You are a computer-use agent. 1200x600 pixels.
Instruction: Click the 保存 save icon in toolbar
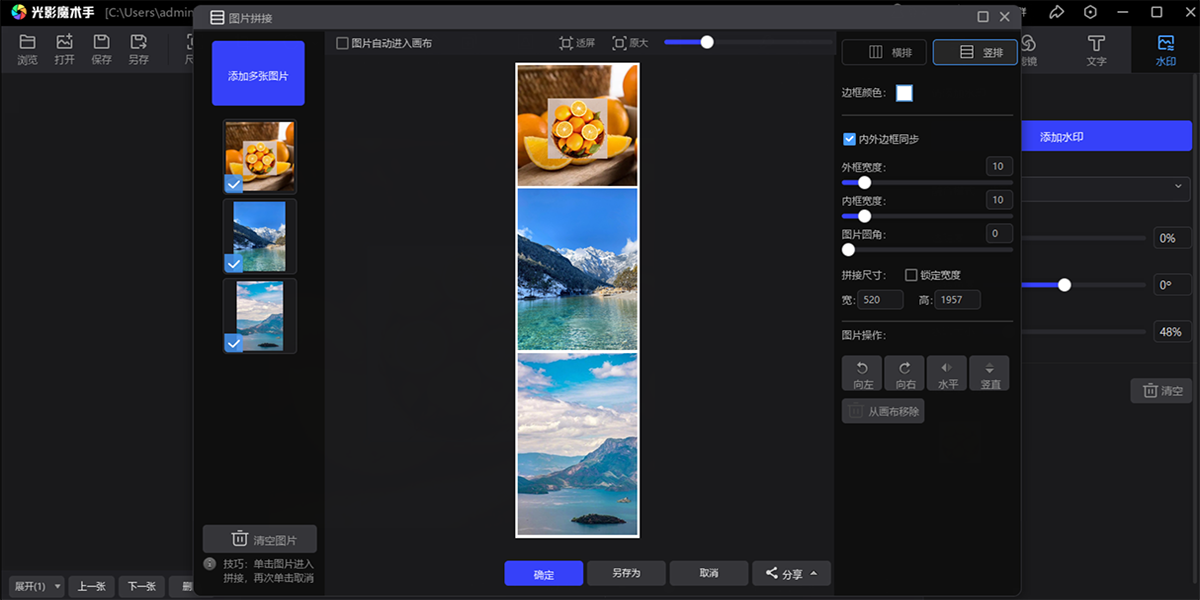tap(101, 49)
